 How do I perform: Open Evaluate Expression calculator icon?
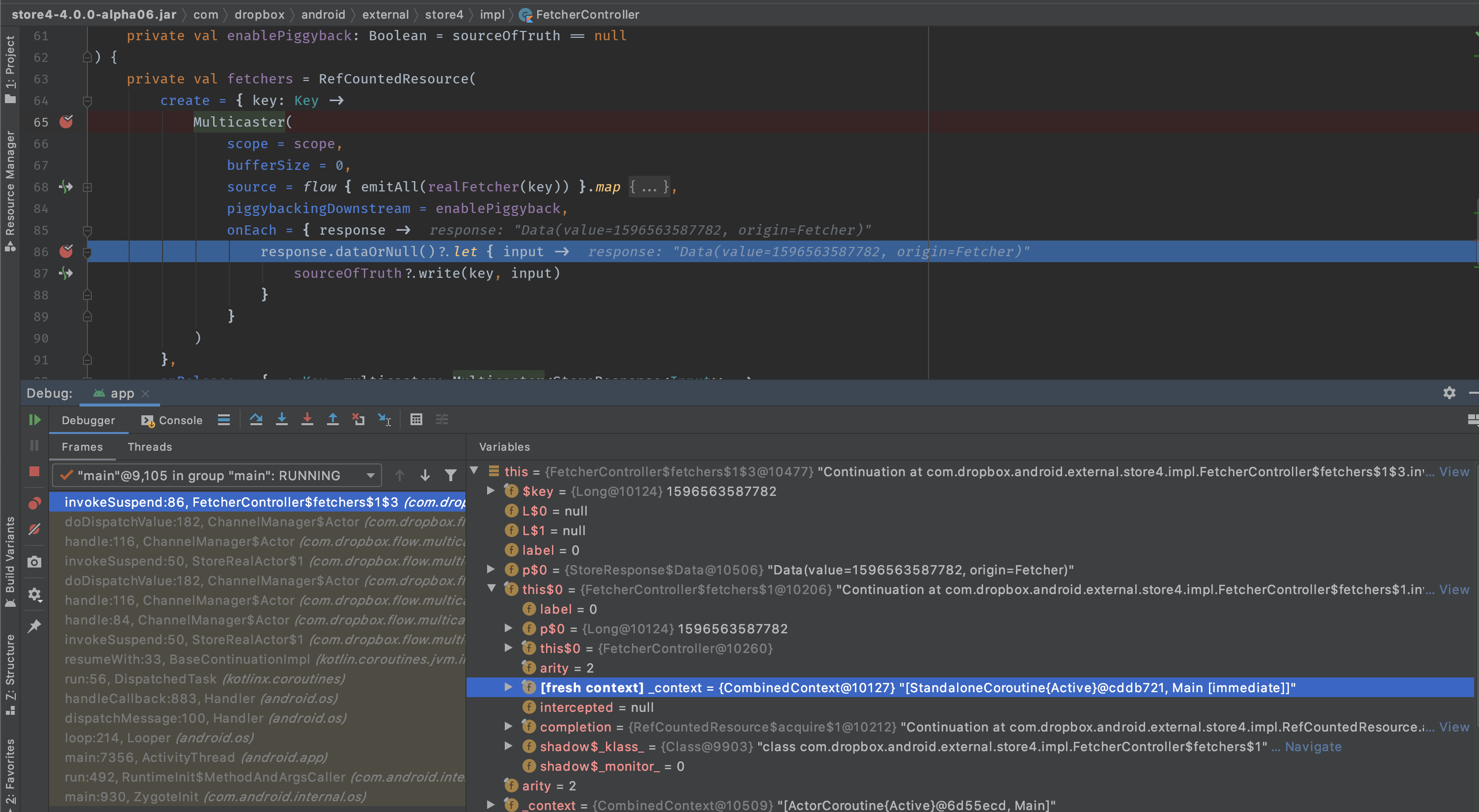tap(416, 419)
